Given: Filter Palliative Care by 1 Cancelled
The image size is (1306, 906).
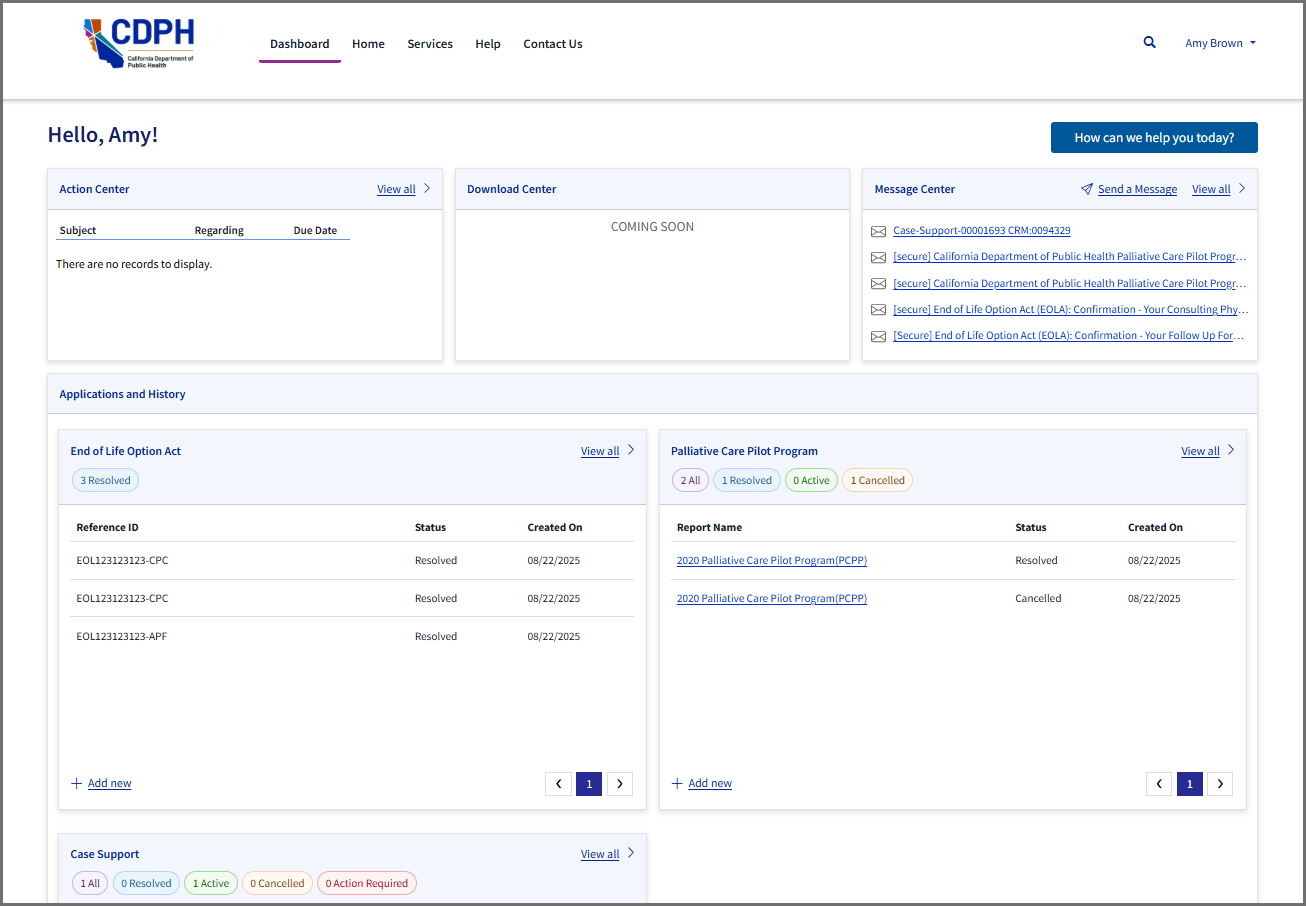Looking at the screenshot, I should point(877,480).
